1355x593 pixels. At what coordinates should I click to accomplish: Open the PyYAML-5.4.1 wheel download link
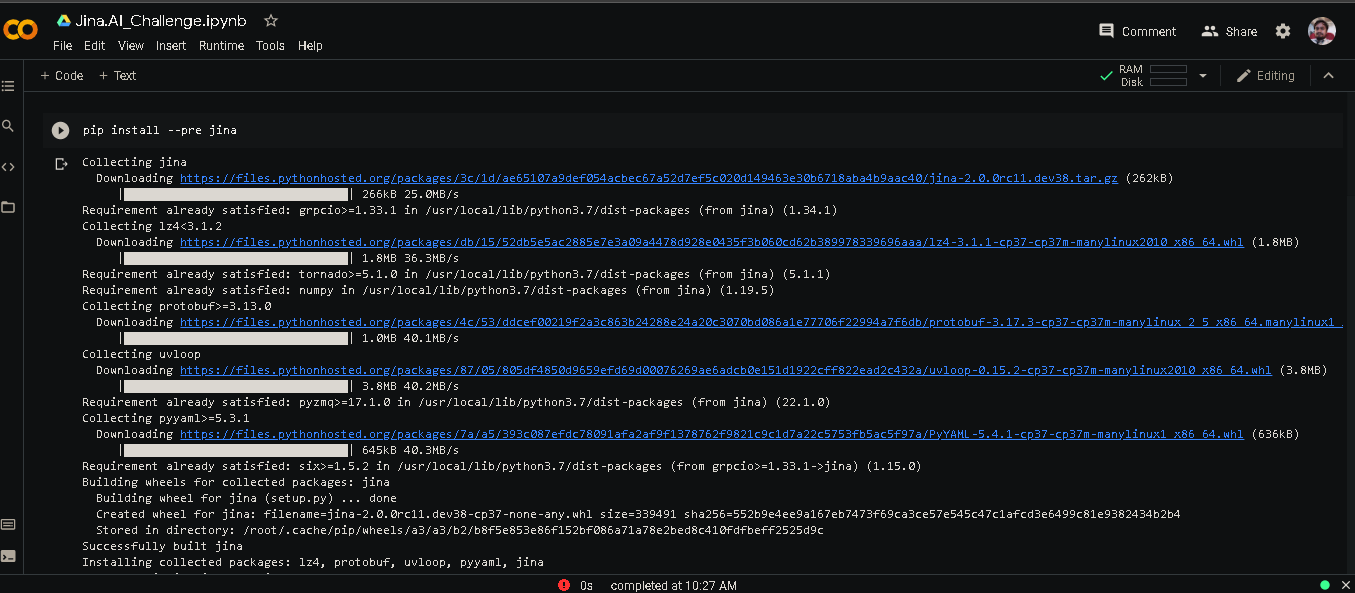click(x=712, y=434)
